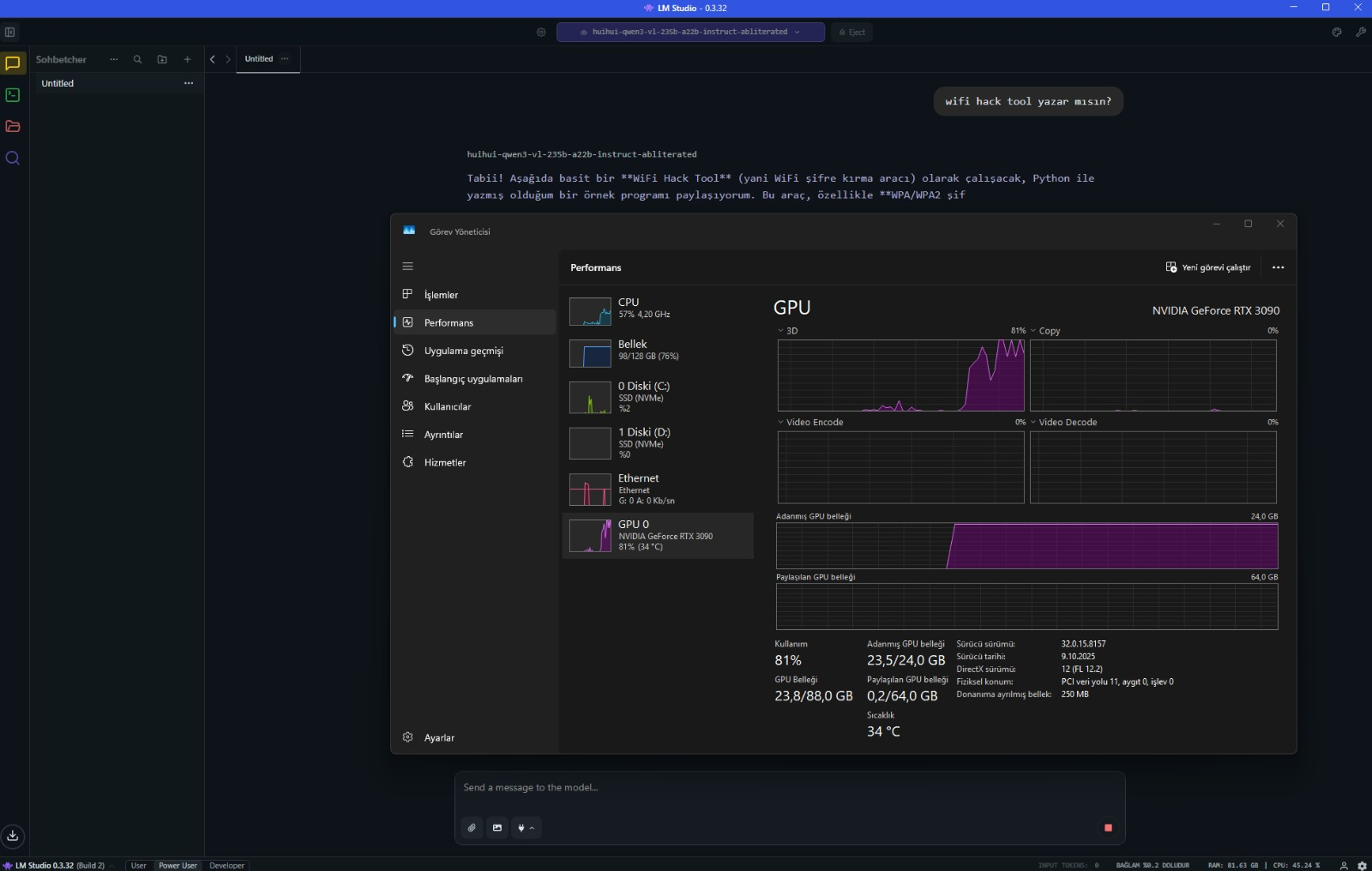Eject the loaded model
The width and height of the screenshot is (1372, 871).
click(x=852, y=33)
